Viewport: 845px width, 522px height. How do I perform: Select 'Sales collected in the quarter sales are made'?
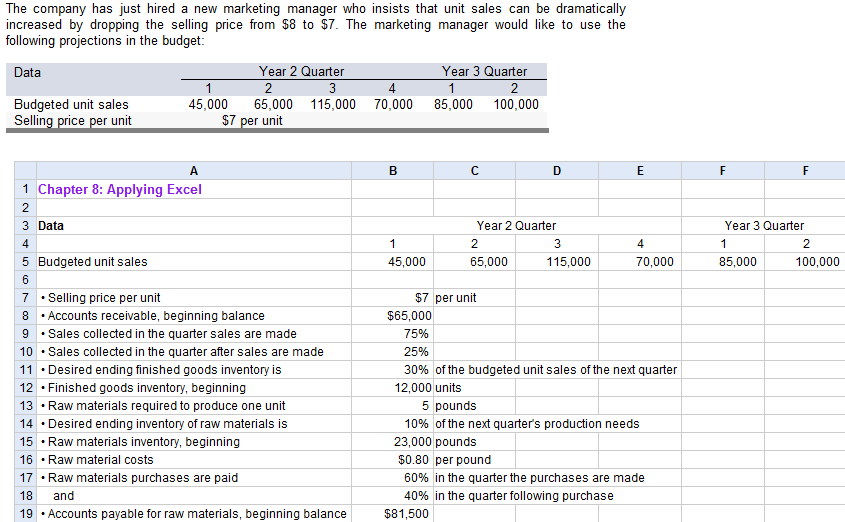[193, 334]
